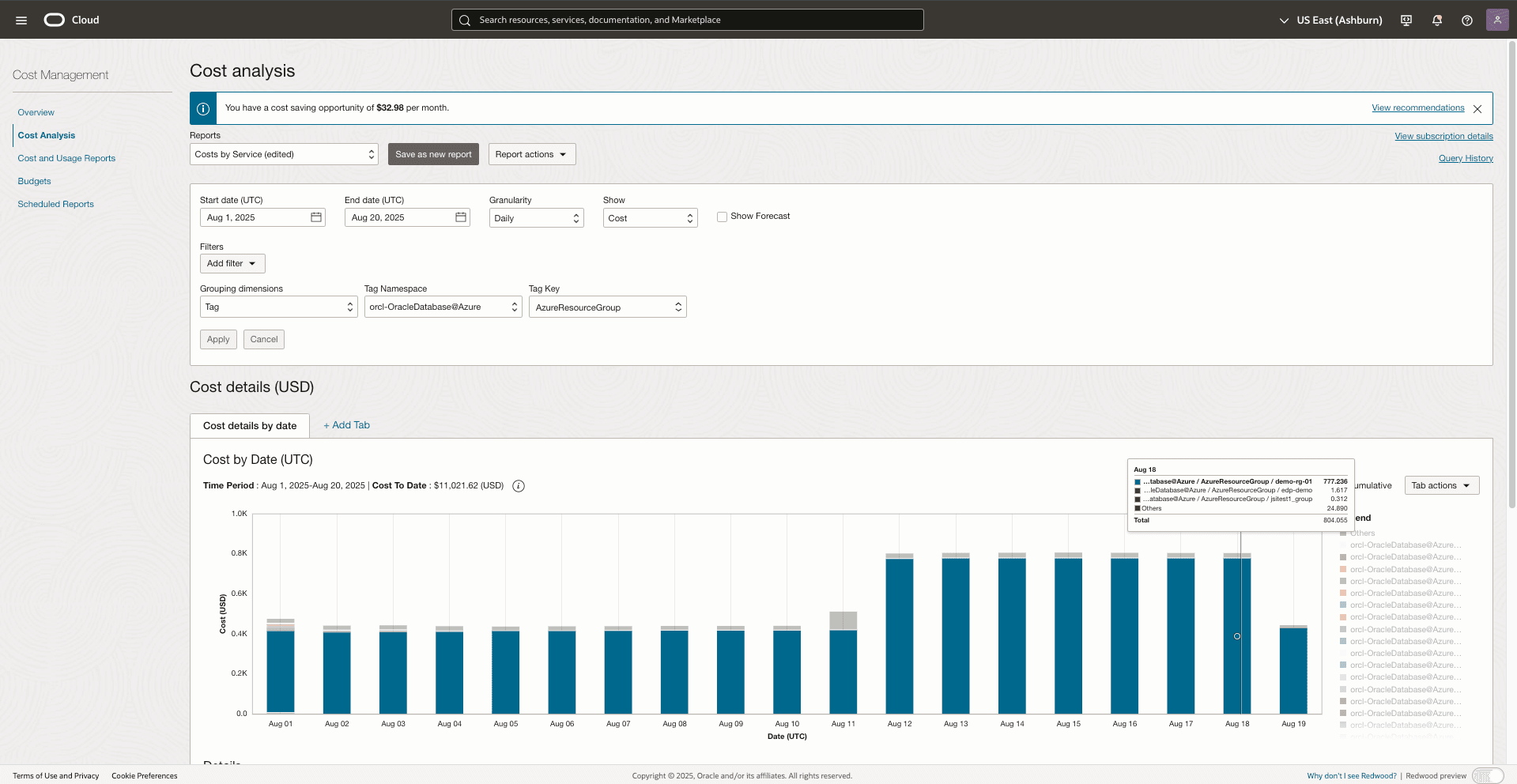Click the Cost details (USD) heading
The width and height of the screenshot is (1517, 784).
(252, 387)
